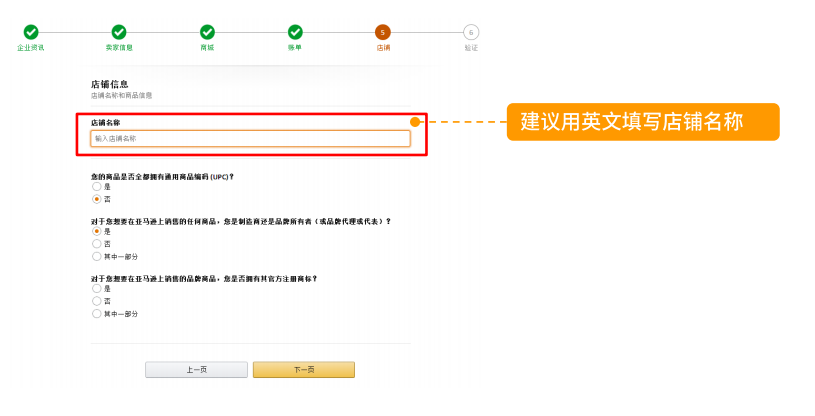Click the 卖家信息 step checkmark icon

119,32
